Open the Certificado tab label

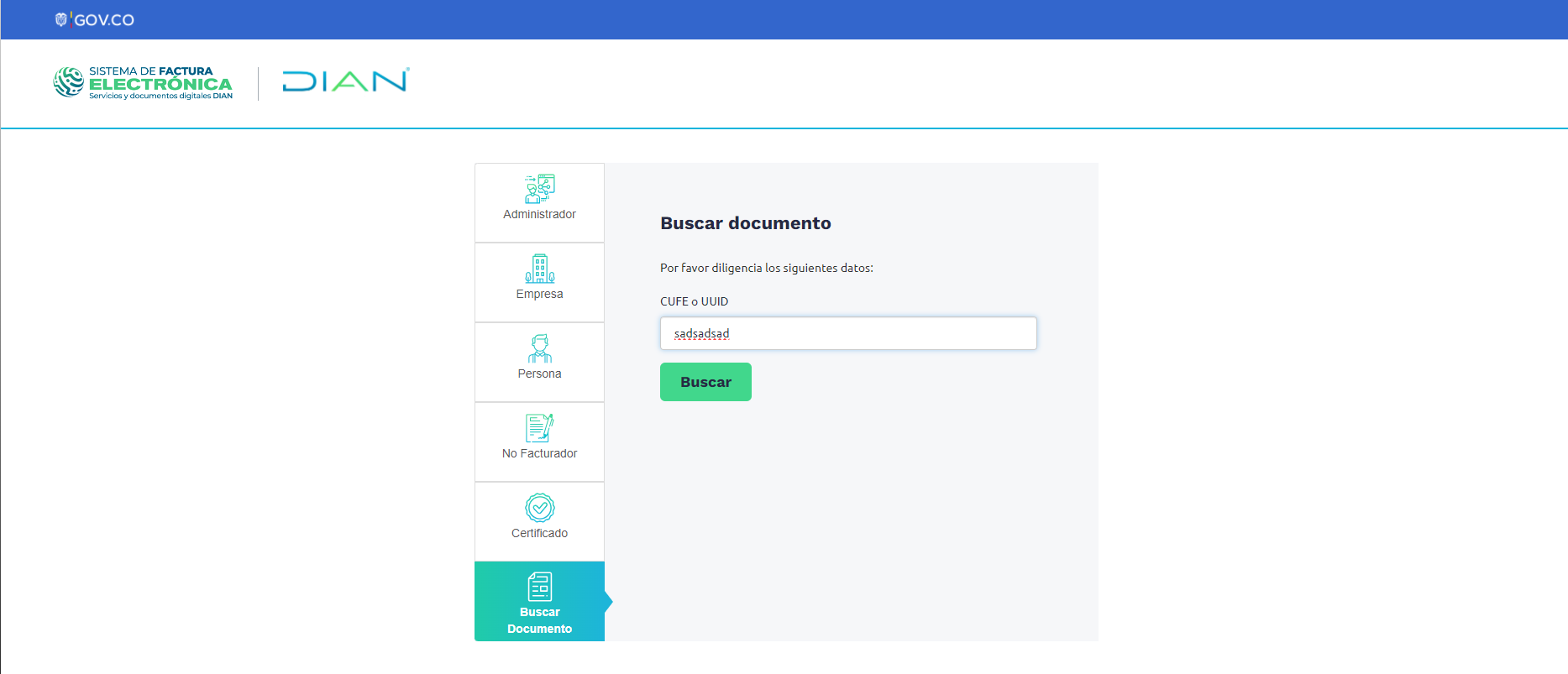point(539,533)
